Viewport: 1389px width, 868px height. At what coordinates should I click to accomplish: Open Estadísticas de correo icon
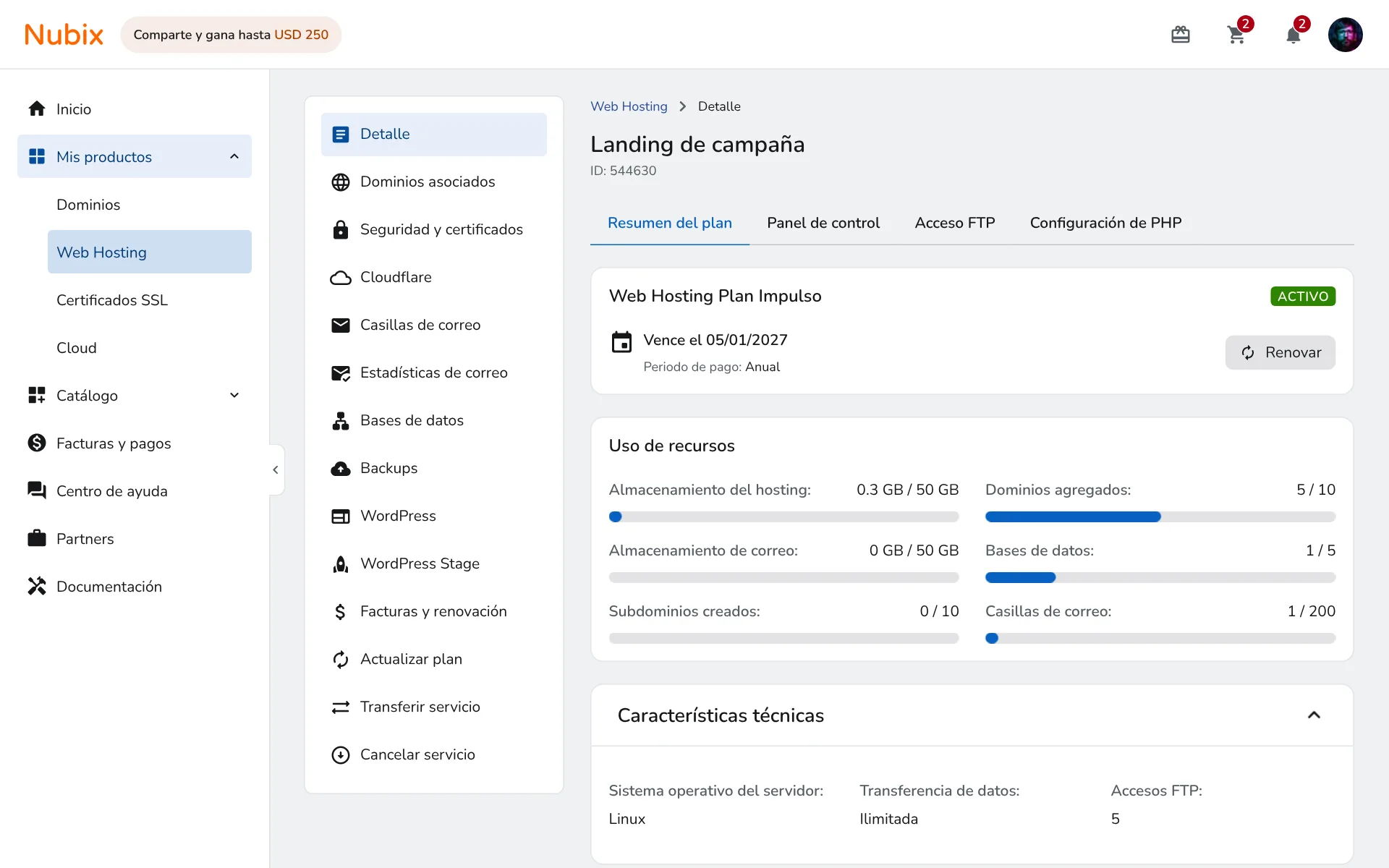(x=341, y=373)
